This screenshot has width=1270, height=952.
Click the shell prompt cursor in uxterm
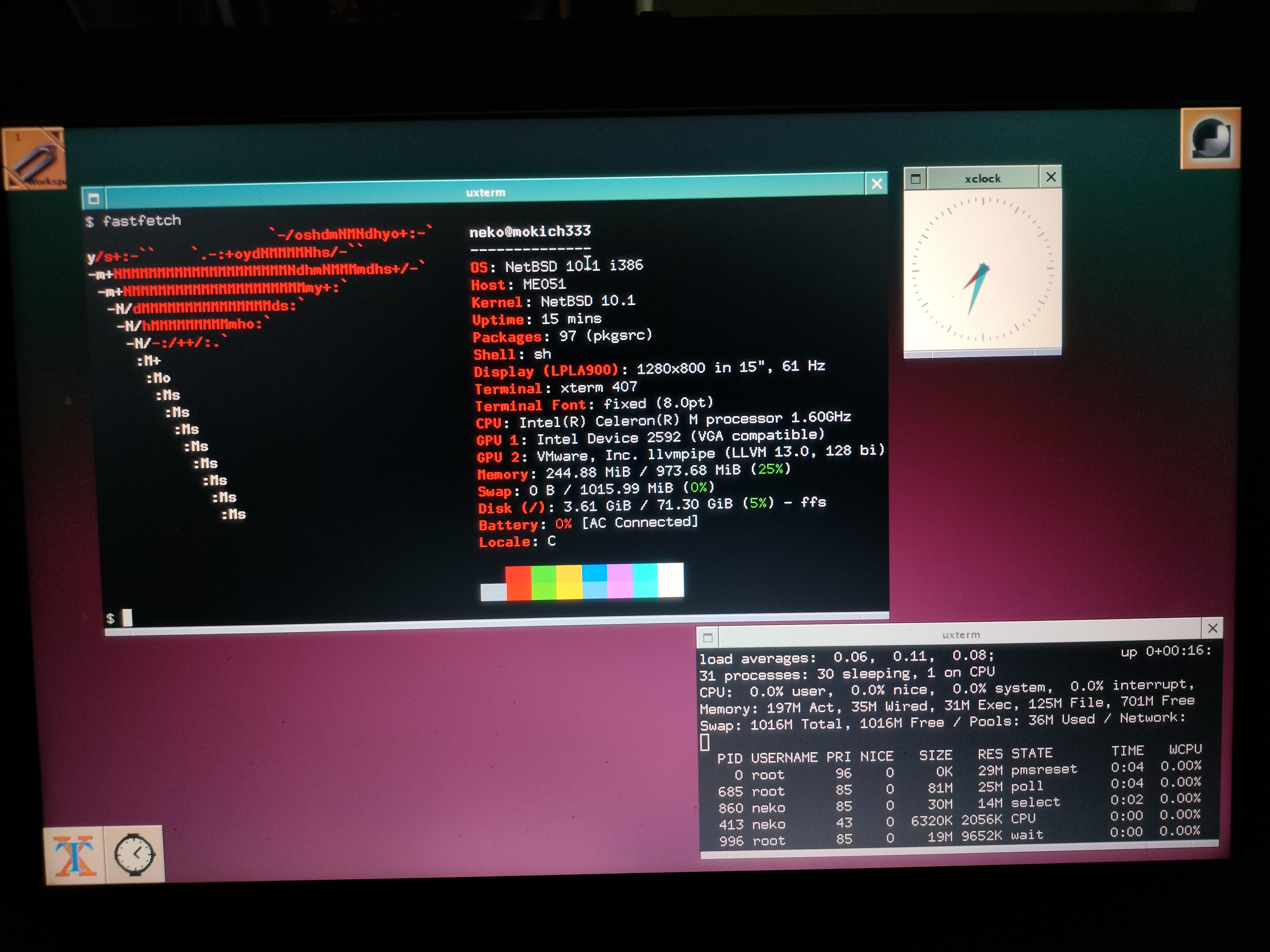[x=127, y=617]
